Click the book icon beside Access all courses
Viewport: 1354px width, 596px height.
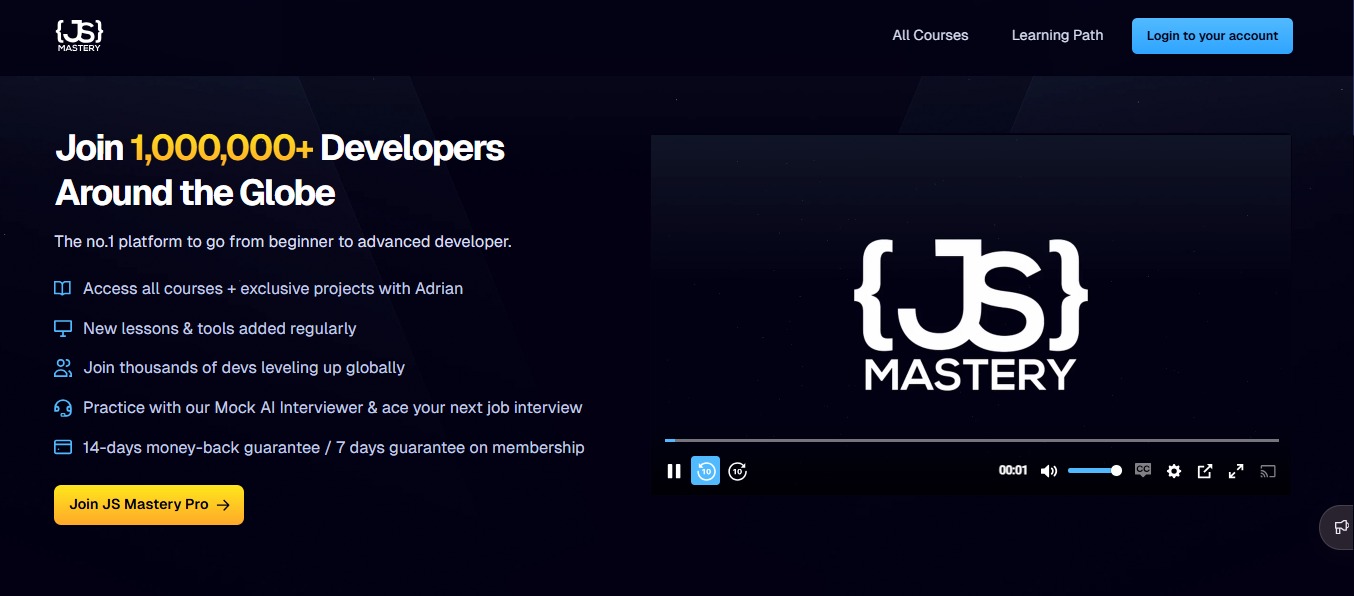(63, 288)
